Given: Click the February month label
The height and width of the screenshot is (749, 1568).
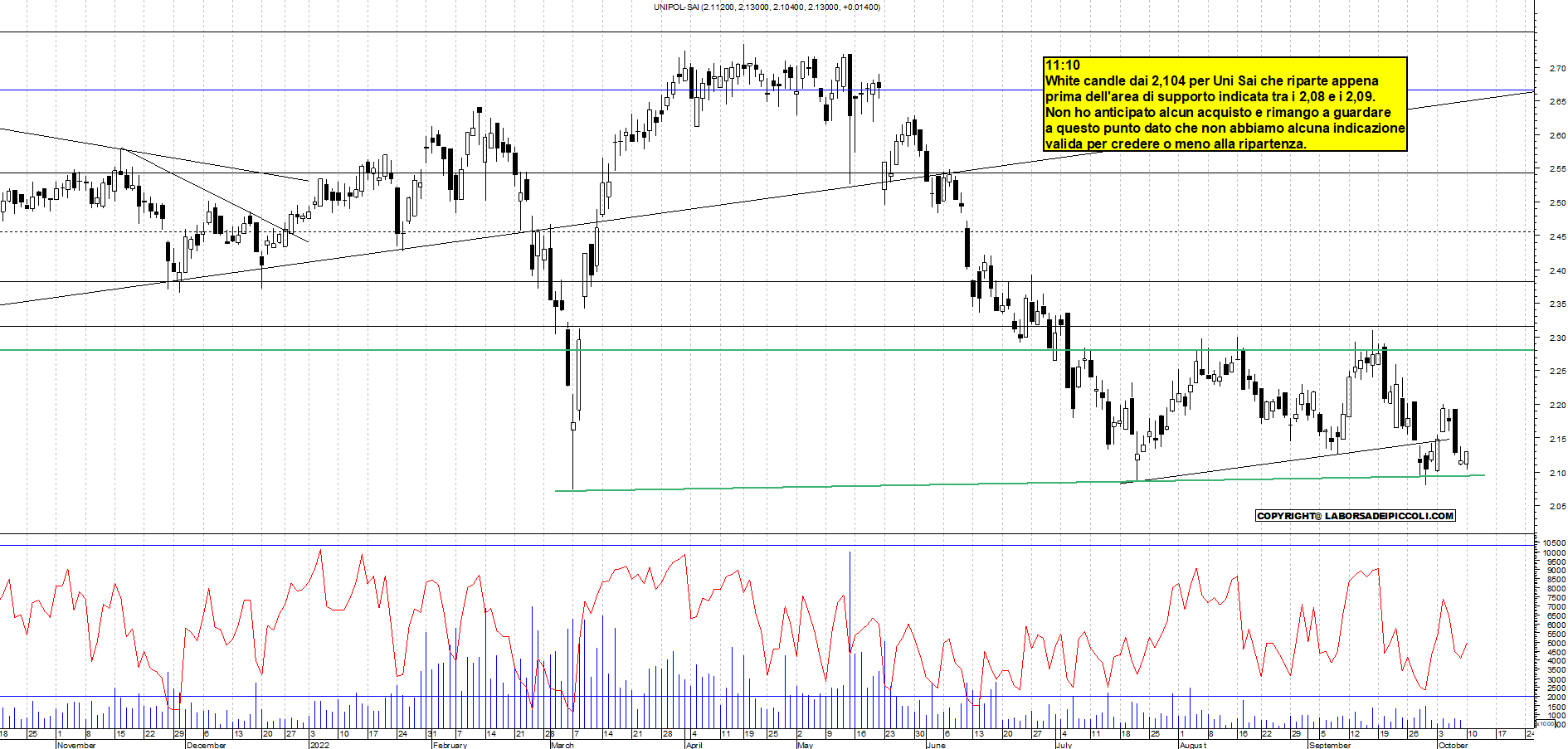Looking at the screenshot, I should click(x=450, y=745).
